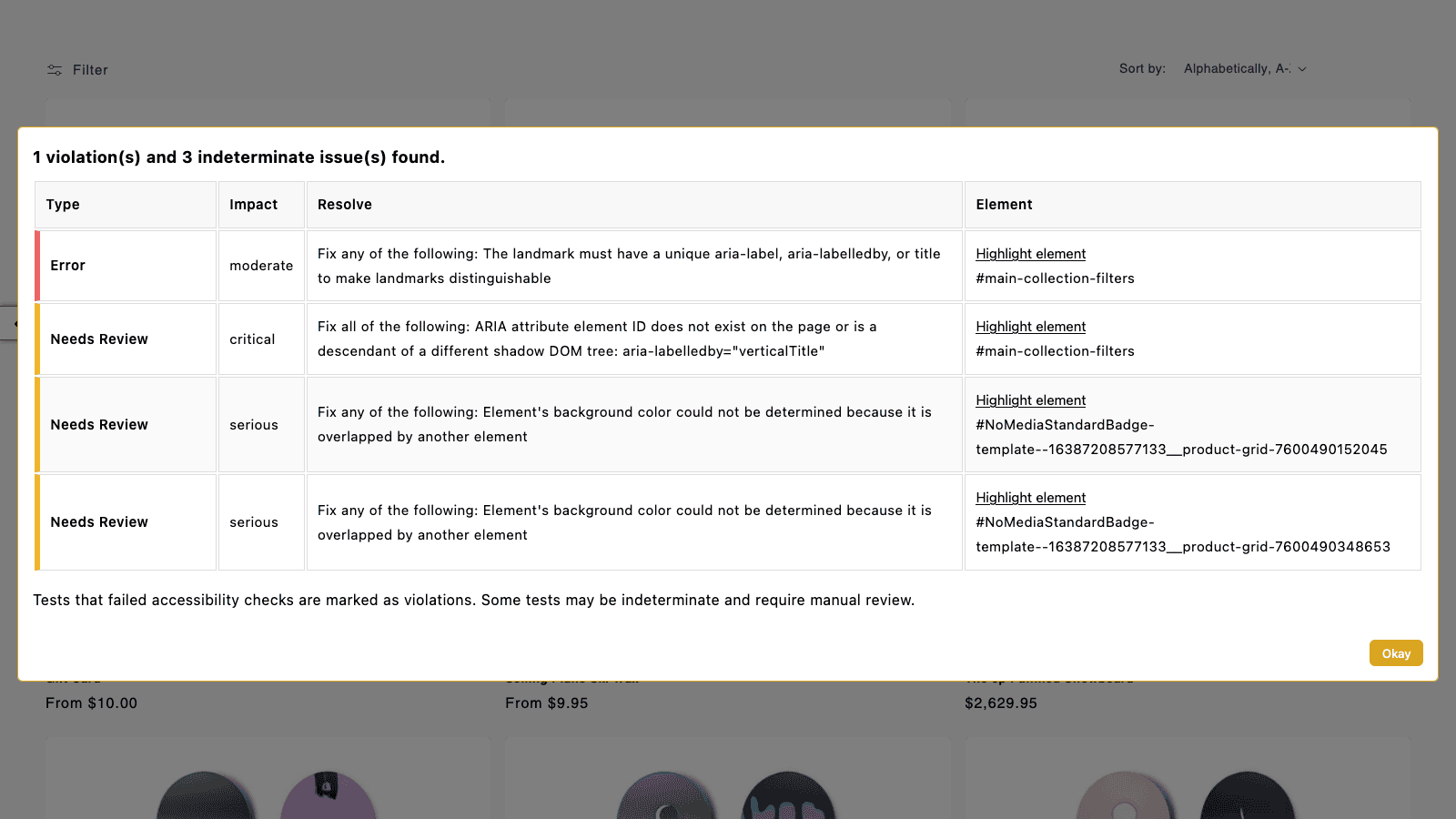Image resolution: width=1456 pixels, height=819 pixels.
Task: Open the product thumbnail below the dialog left
Action: [268, 783]
